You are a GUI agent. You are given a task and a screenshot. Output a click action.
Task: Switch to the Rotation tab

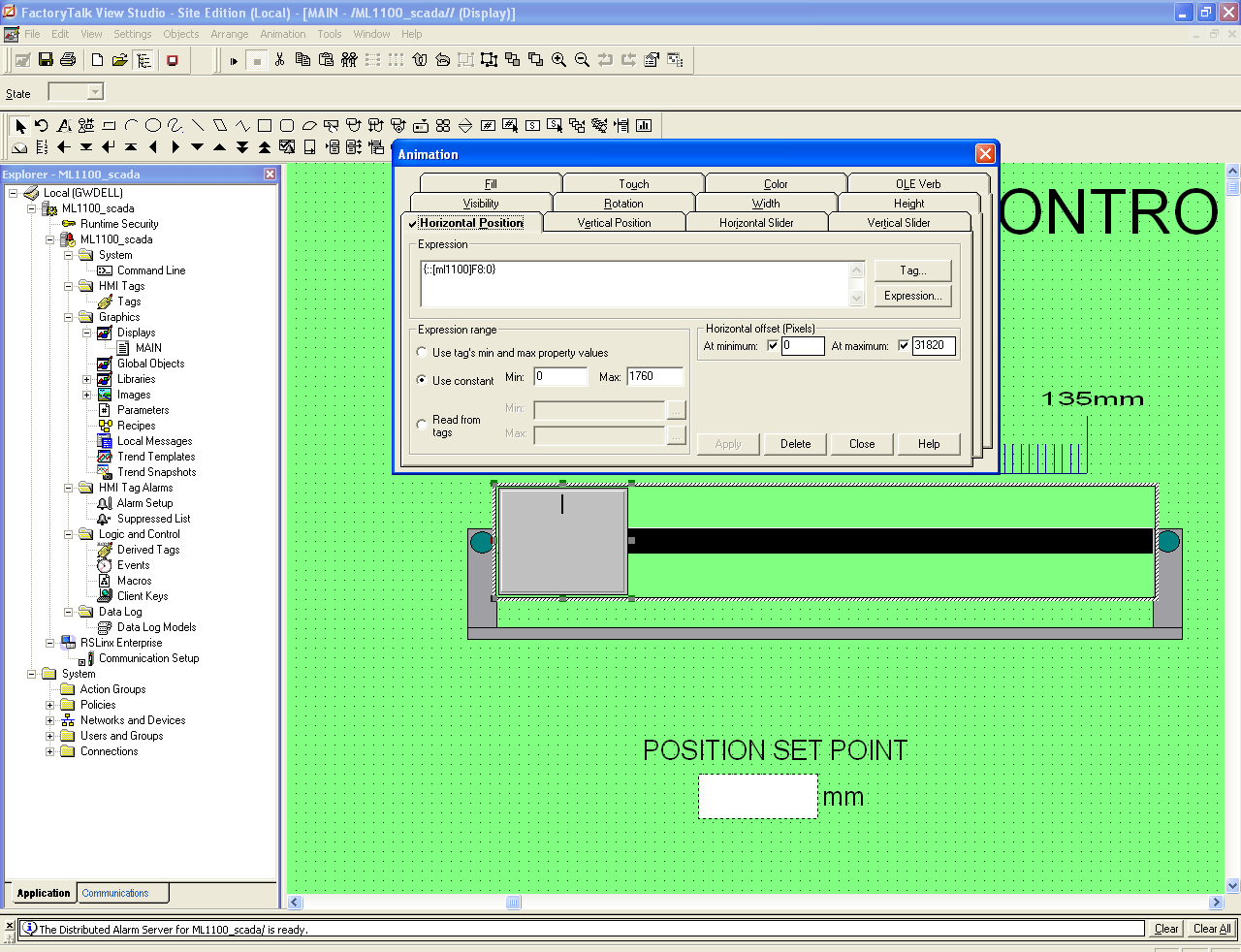coord(623,203)
